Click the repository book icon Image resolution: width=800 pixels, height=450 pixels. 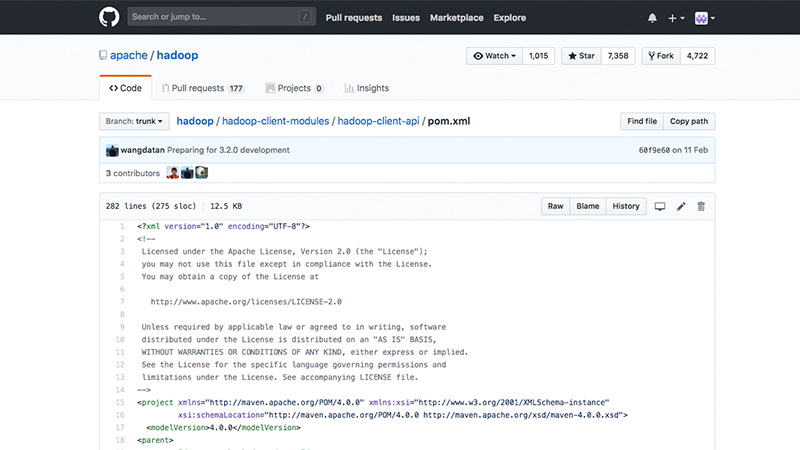[x=103, y=55]
